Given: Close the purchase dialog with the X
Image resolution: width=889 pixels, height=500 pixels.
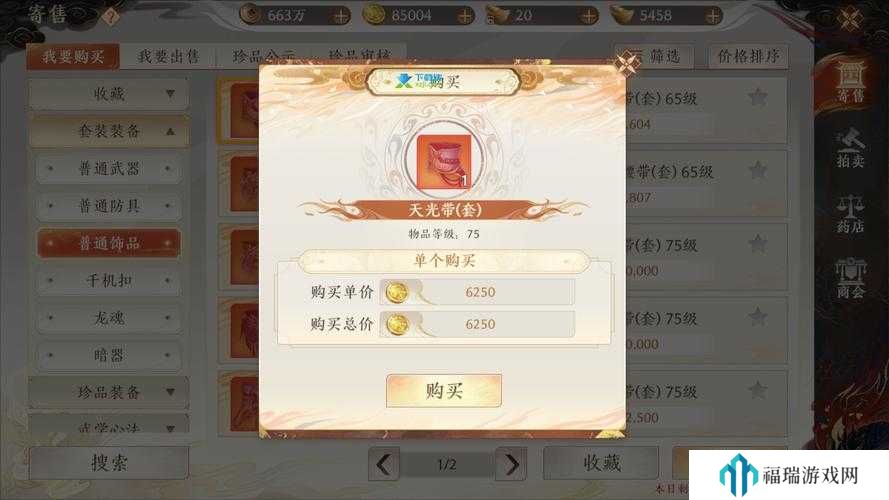Looking at the screenshot, I should coord(627,63).
